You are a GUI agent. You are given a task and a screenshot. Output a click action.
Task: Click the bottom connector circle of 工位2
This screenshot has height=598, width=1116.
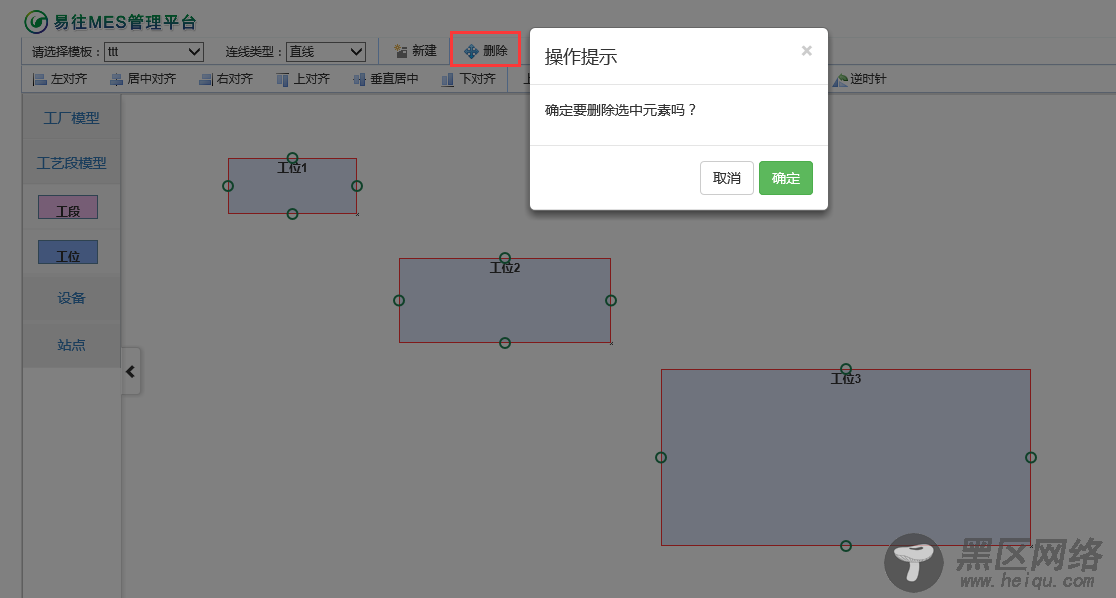click(x=505, y=343)
